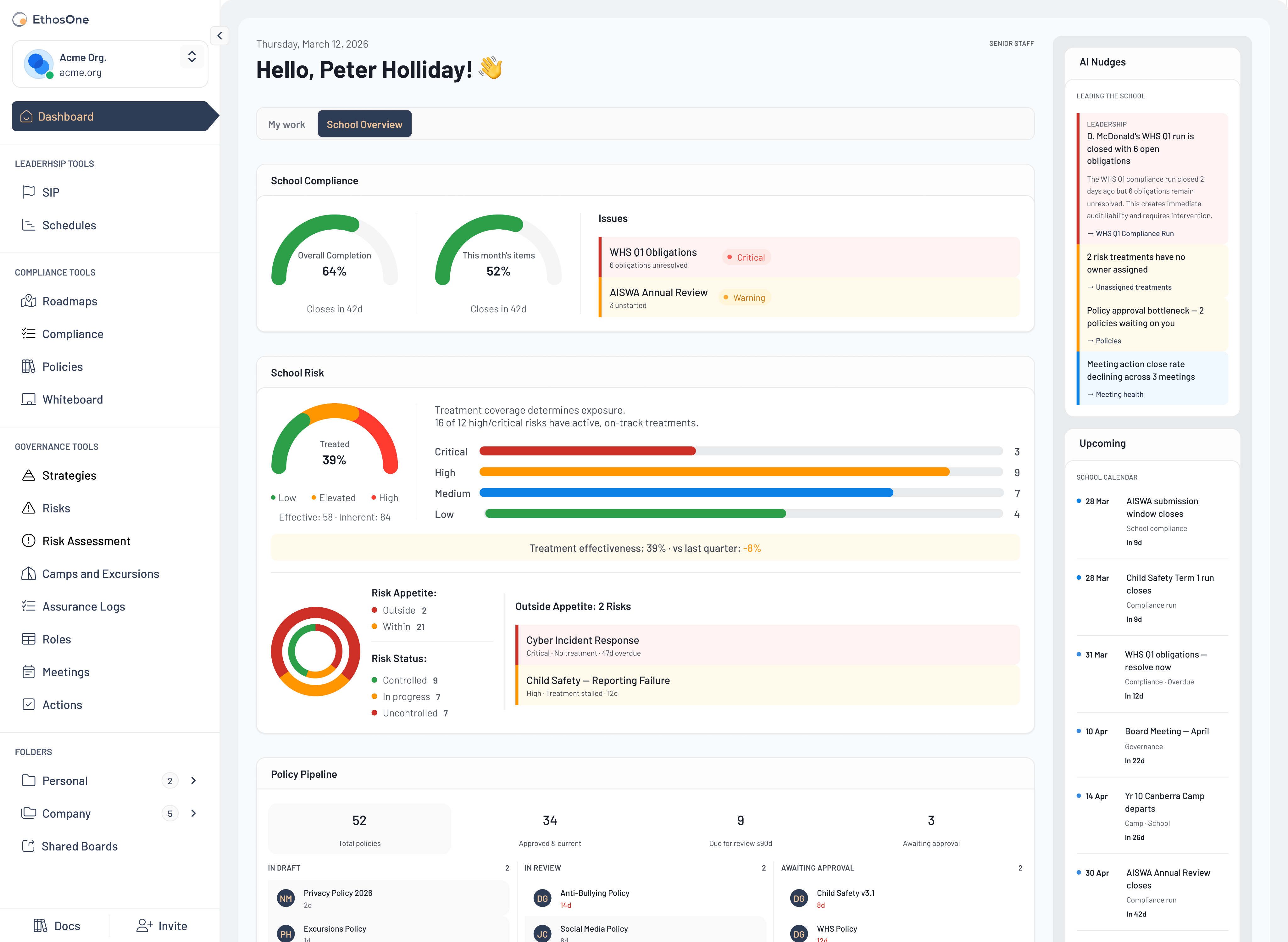
Task: Click the Invite button
Action: click(x=162, y=925)
